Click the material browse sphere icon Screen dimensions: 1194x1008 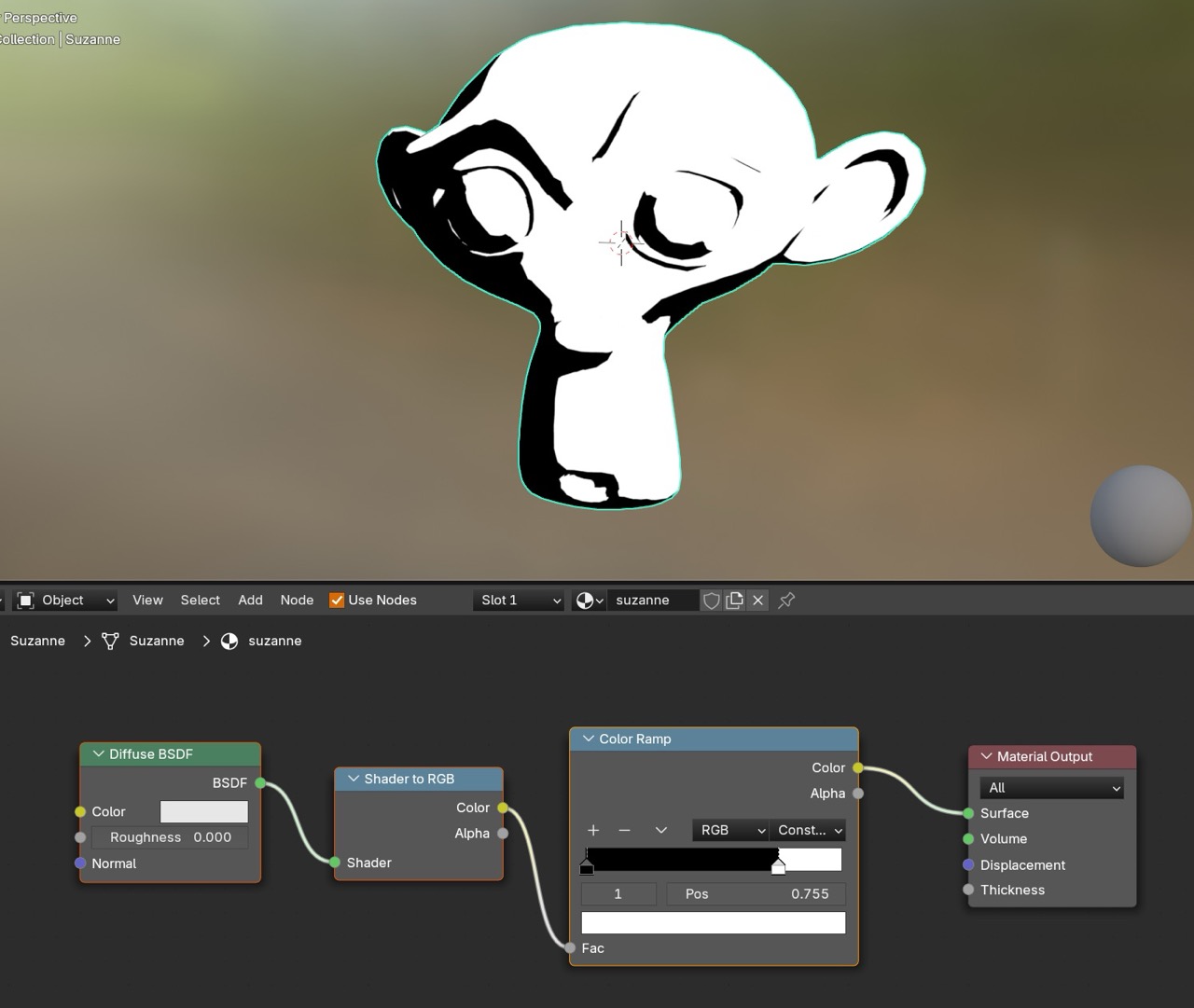coord(590,601)
